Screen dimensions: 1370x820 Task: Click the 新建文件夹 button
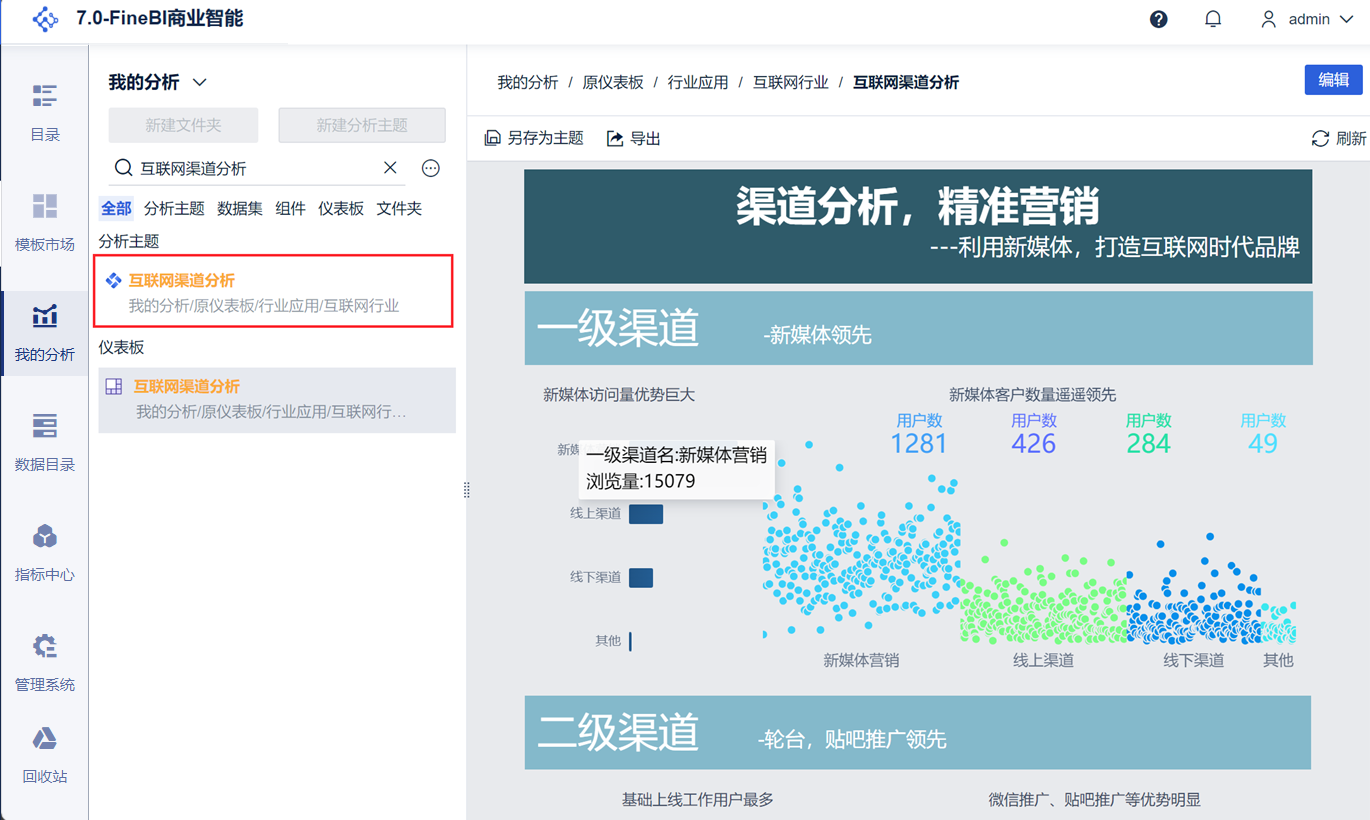click(x=183, y=125)
